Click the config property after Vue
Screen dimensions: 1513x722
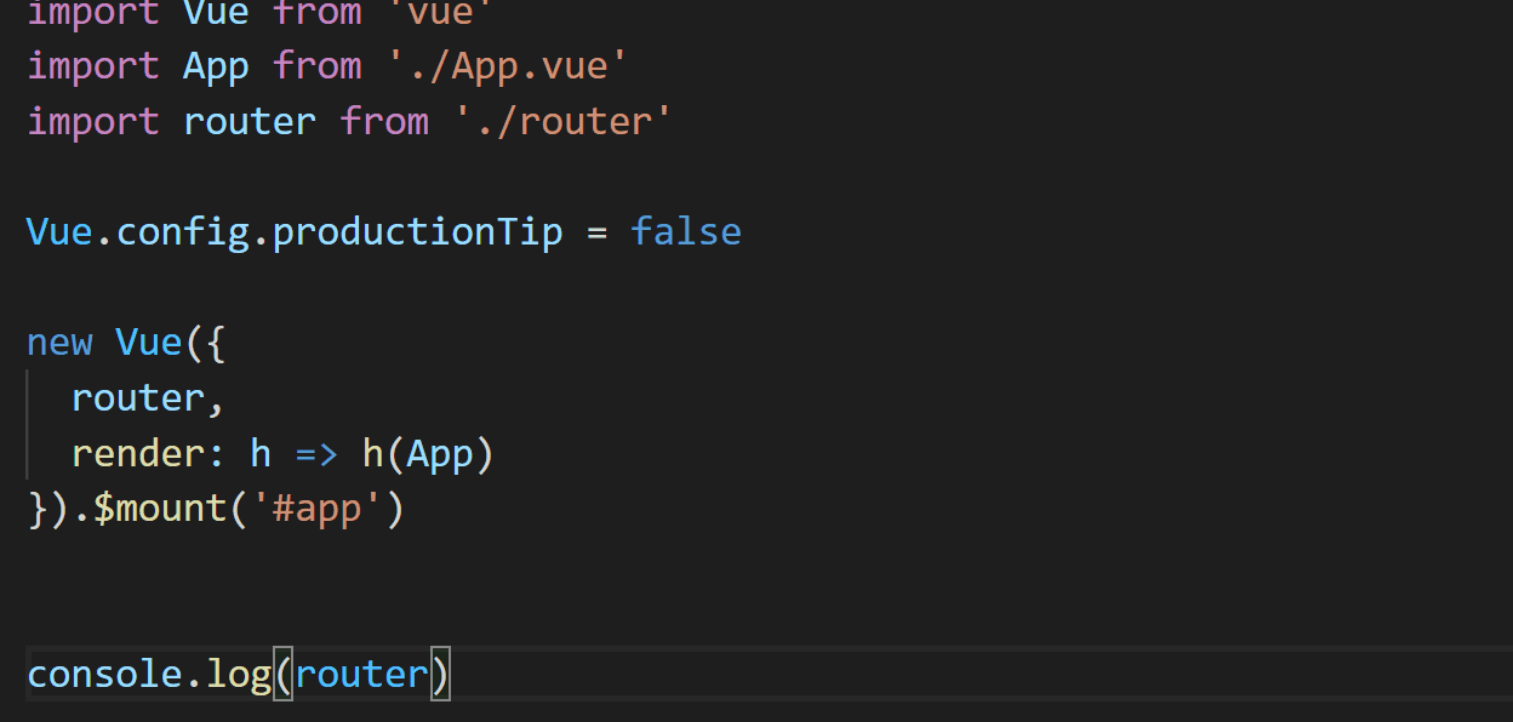tap(183, 232)
